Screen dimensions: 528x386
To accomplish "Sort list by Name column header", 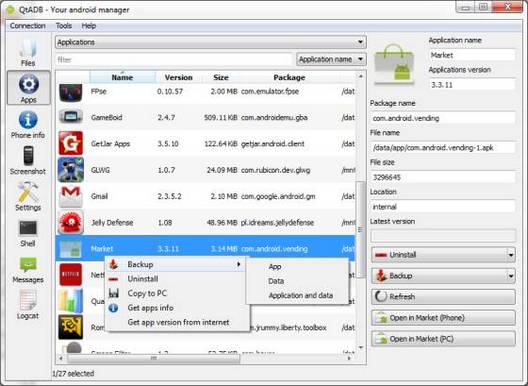I will 122,77.
